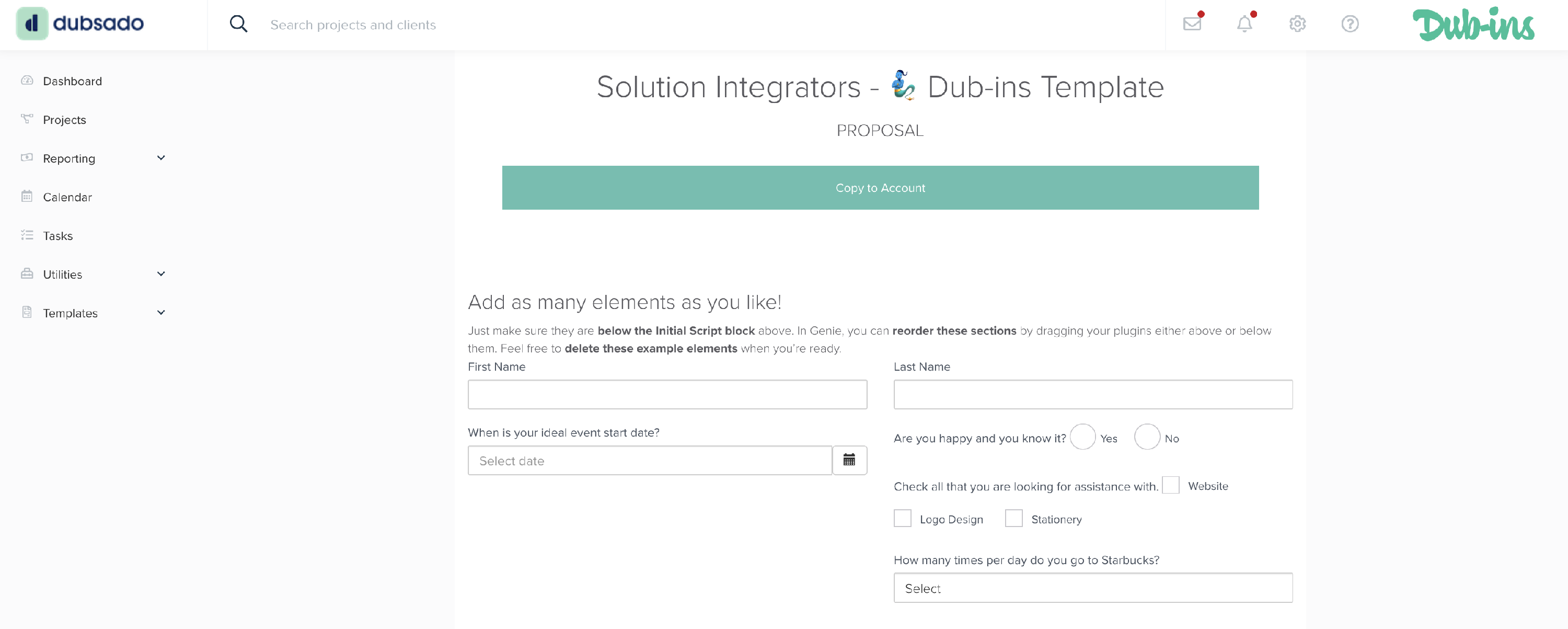Open the date picker calendar icon
The width and height of the screenshot is (1568, 629).
click(x=849, y=460)
